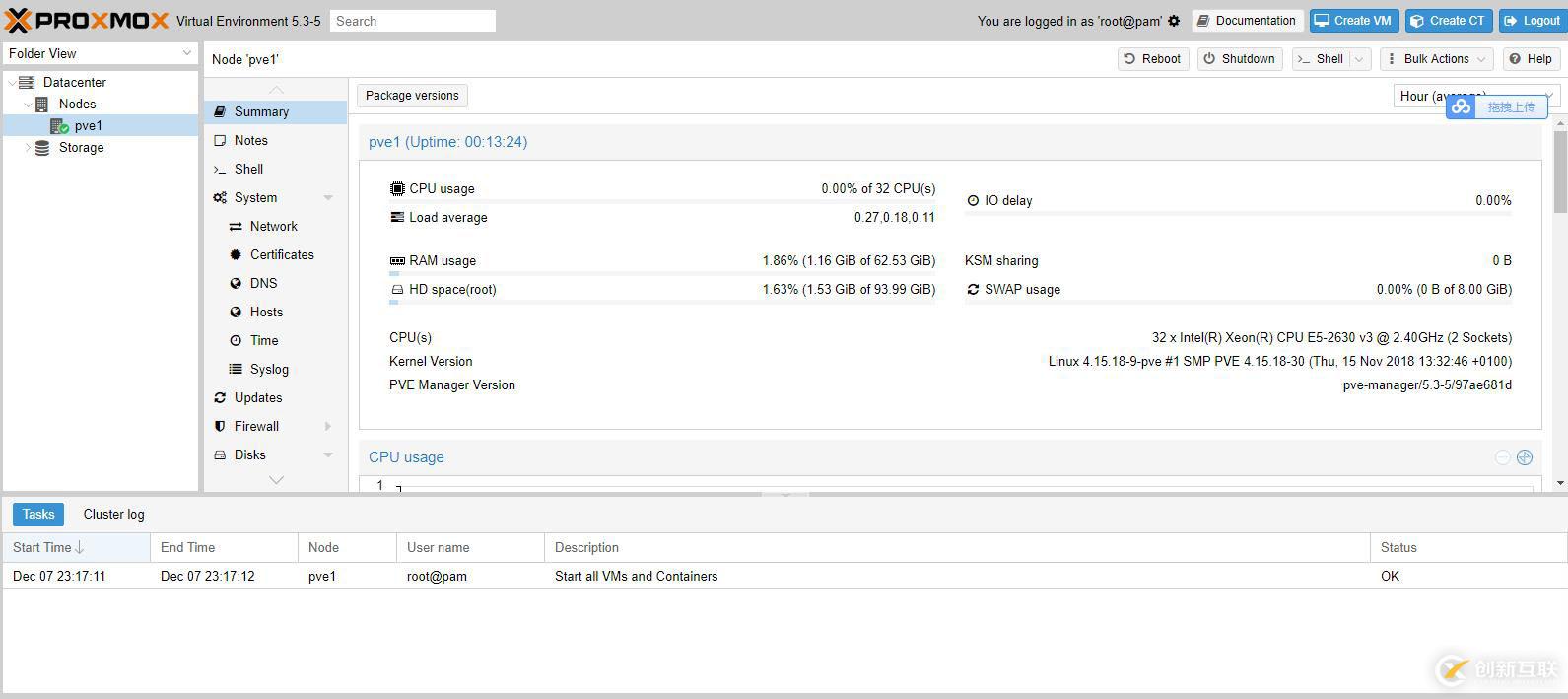
Task: Open Summary menu item
Action: click(275, 111)
